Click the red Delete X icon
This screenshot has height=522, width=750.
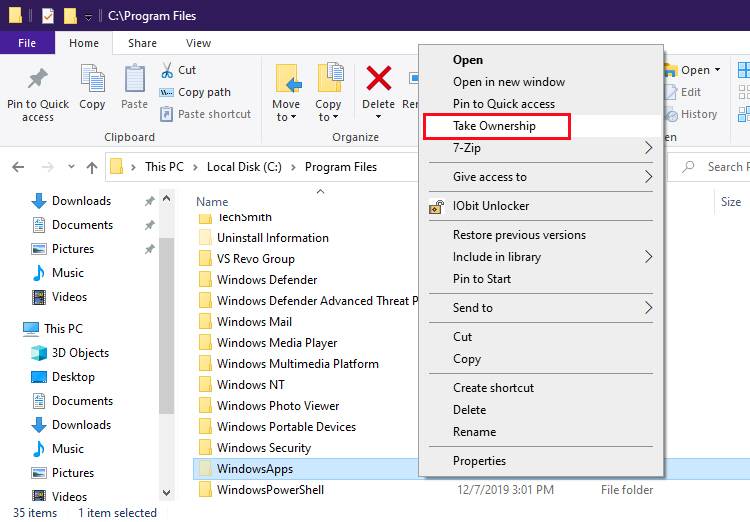point(378,79)
